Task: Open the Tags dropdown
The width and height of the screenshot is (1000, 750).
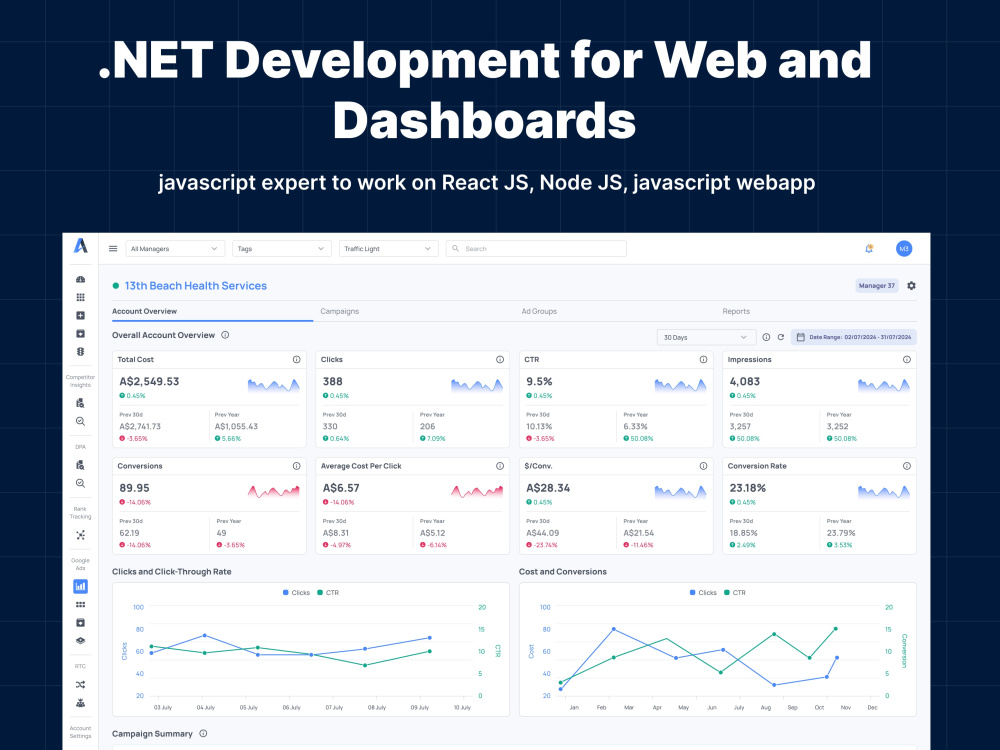Action: point(281,249)
